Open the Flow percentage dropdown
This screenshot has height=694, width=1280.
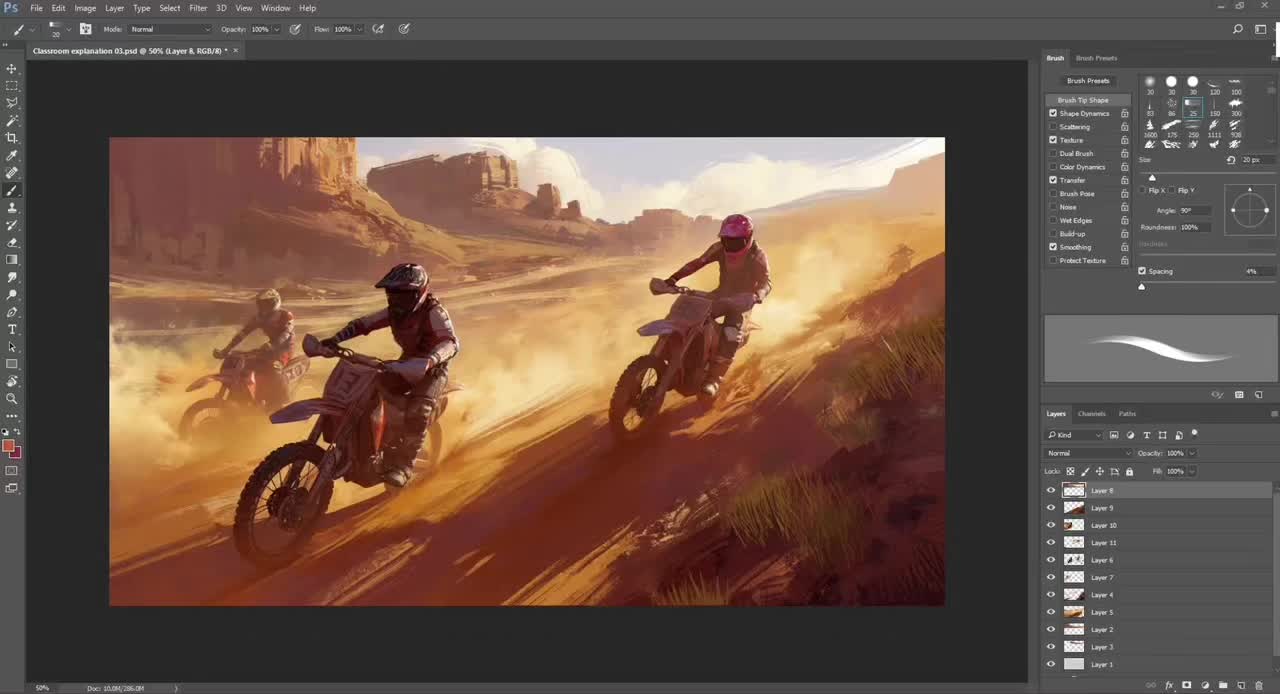coord(359,29)
